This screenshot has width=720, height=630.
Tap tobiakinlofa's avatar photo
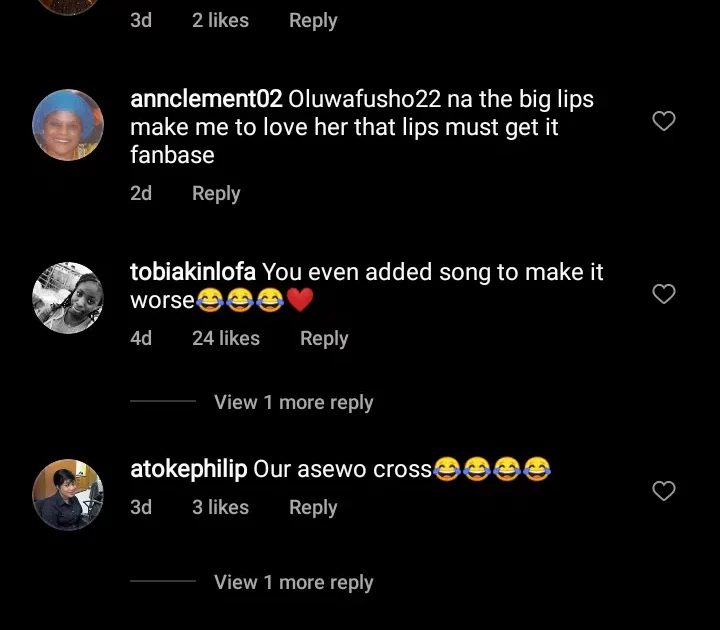coord(68,297)
